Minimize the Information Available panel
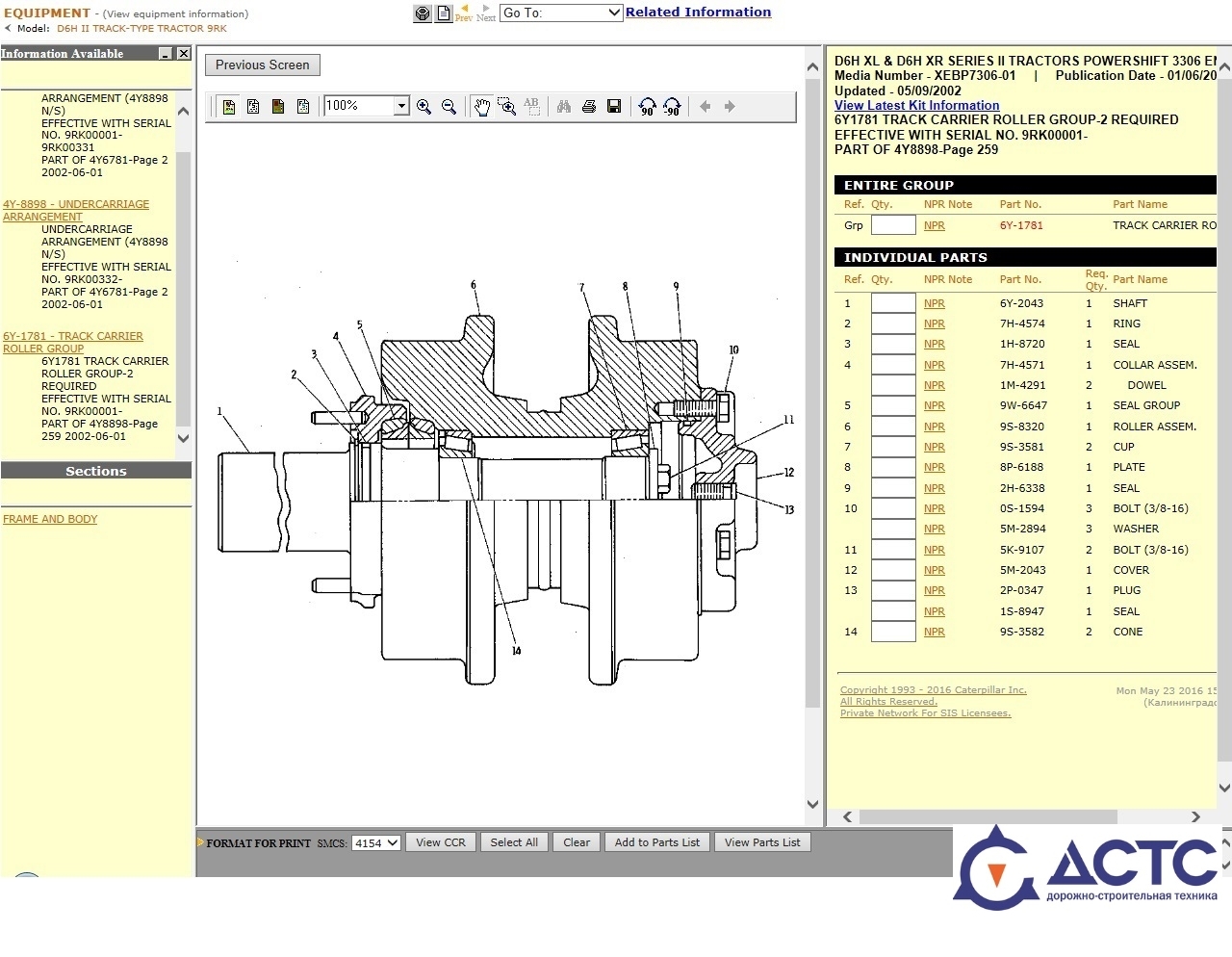Screen dimensions: 1232x957 tap(166, 54)
